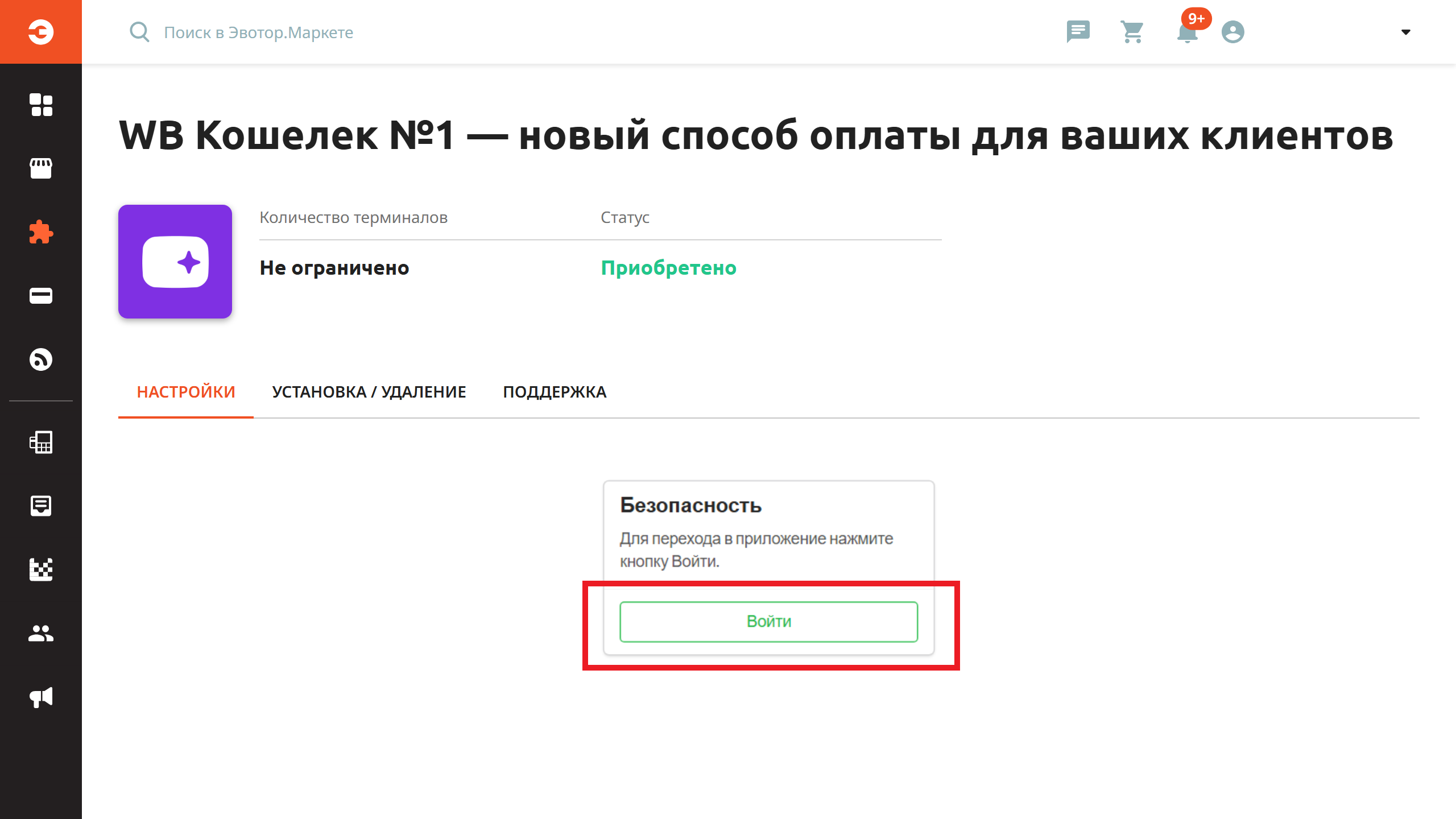Click the search field Поиск в Эвотор.Маркете
Screen dimensions: 1456x819
click(258, 32)
